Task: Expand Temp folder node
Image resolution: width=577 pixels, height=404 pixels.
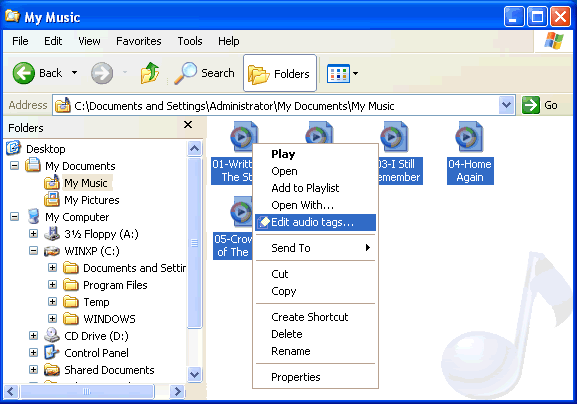Action: 52,302
